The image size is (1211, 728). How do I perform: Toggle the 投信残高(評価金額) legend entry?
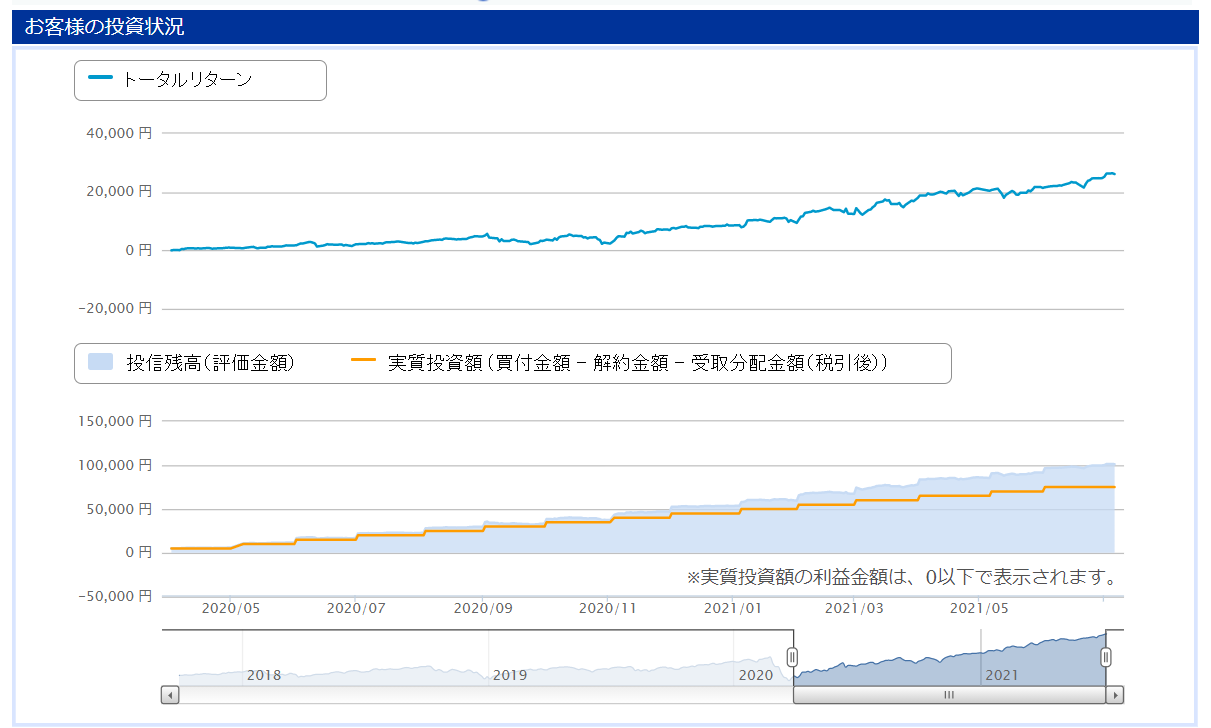[x=191, y=363]
